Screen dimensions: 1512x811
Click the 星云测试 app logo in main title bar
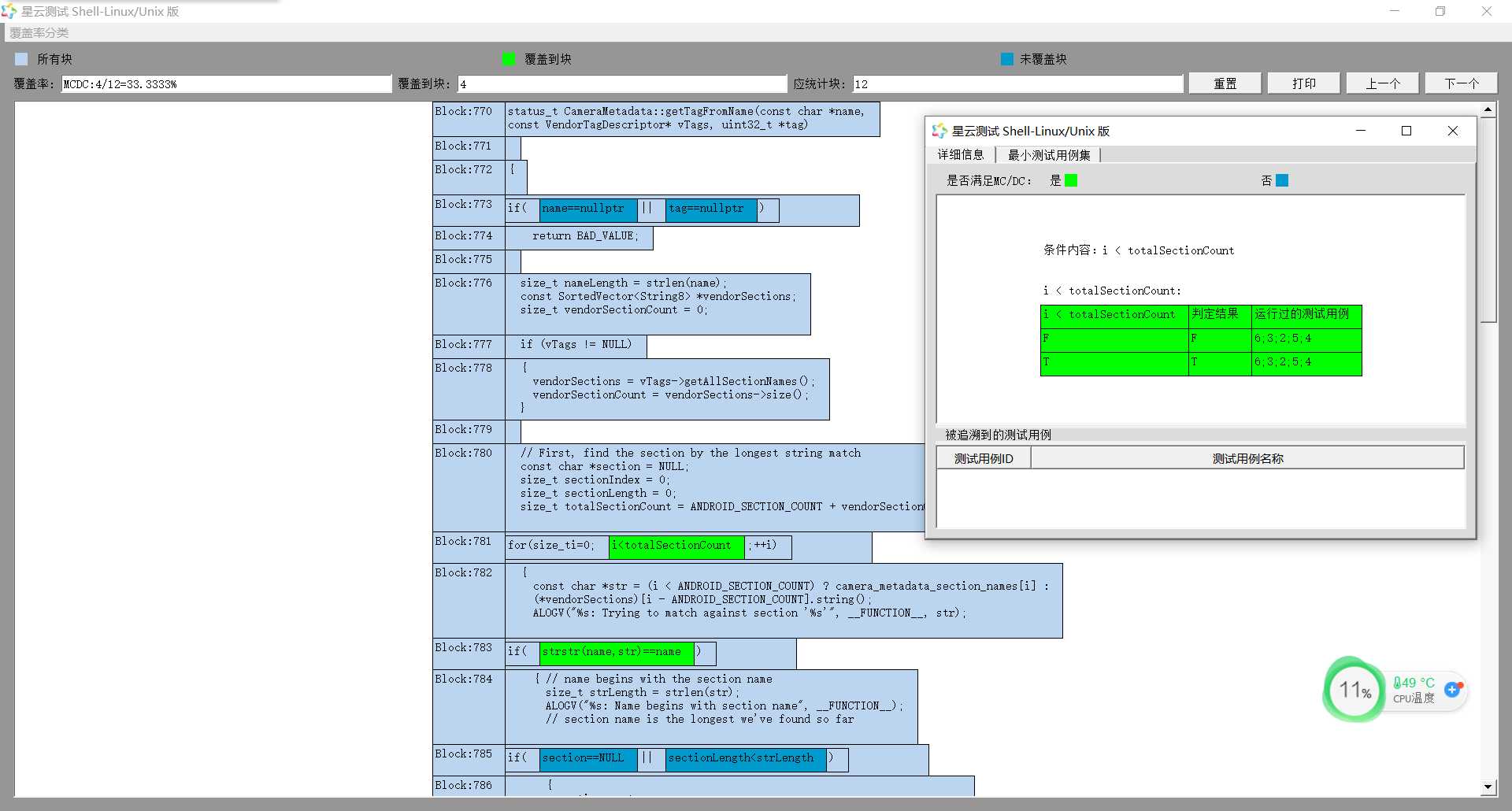[x=9, y=11]
